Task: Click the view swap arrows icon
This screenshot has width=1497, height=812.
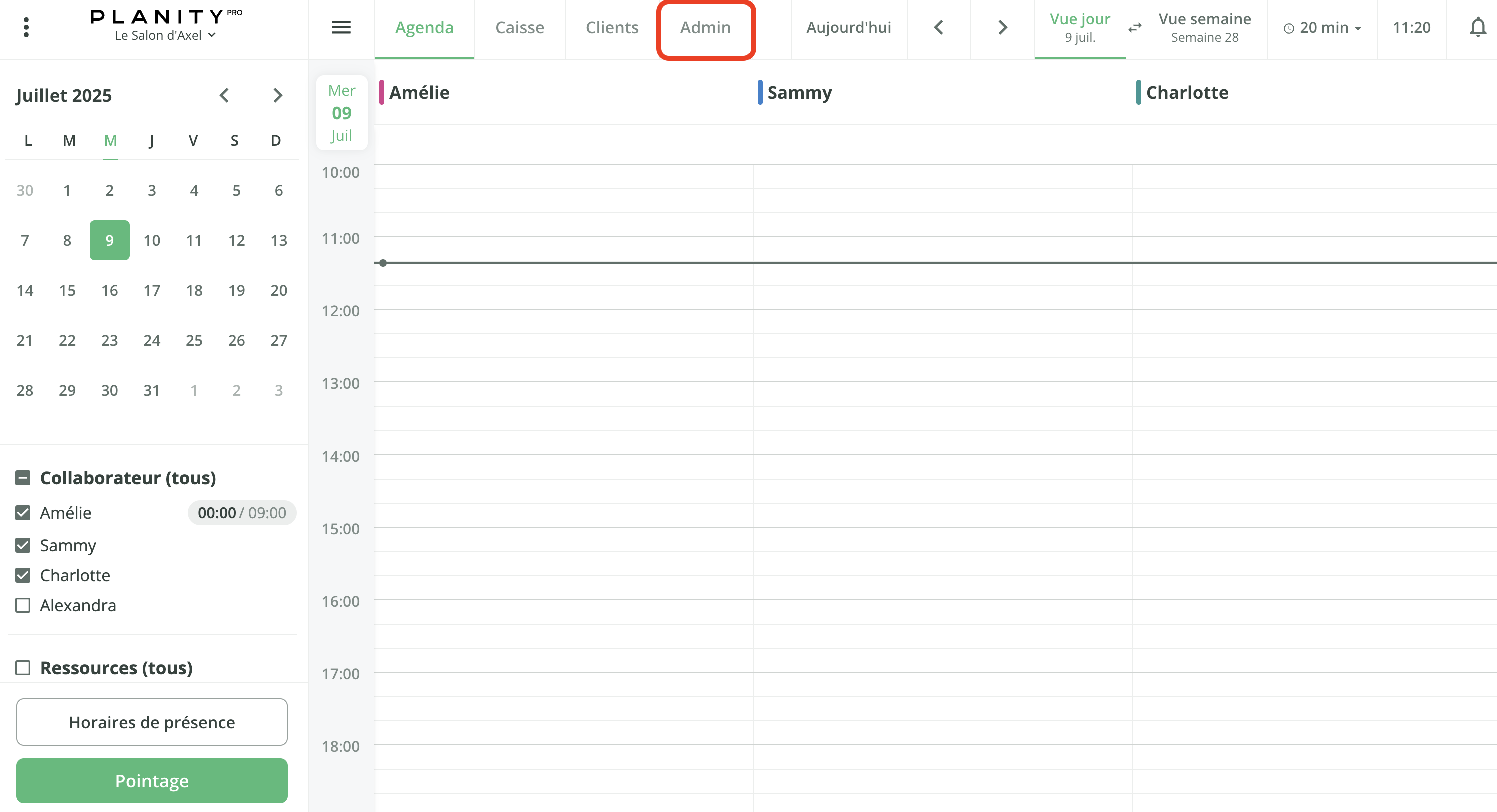Action: [1135, 28]
